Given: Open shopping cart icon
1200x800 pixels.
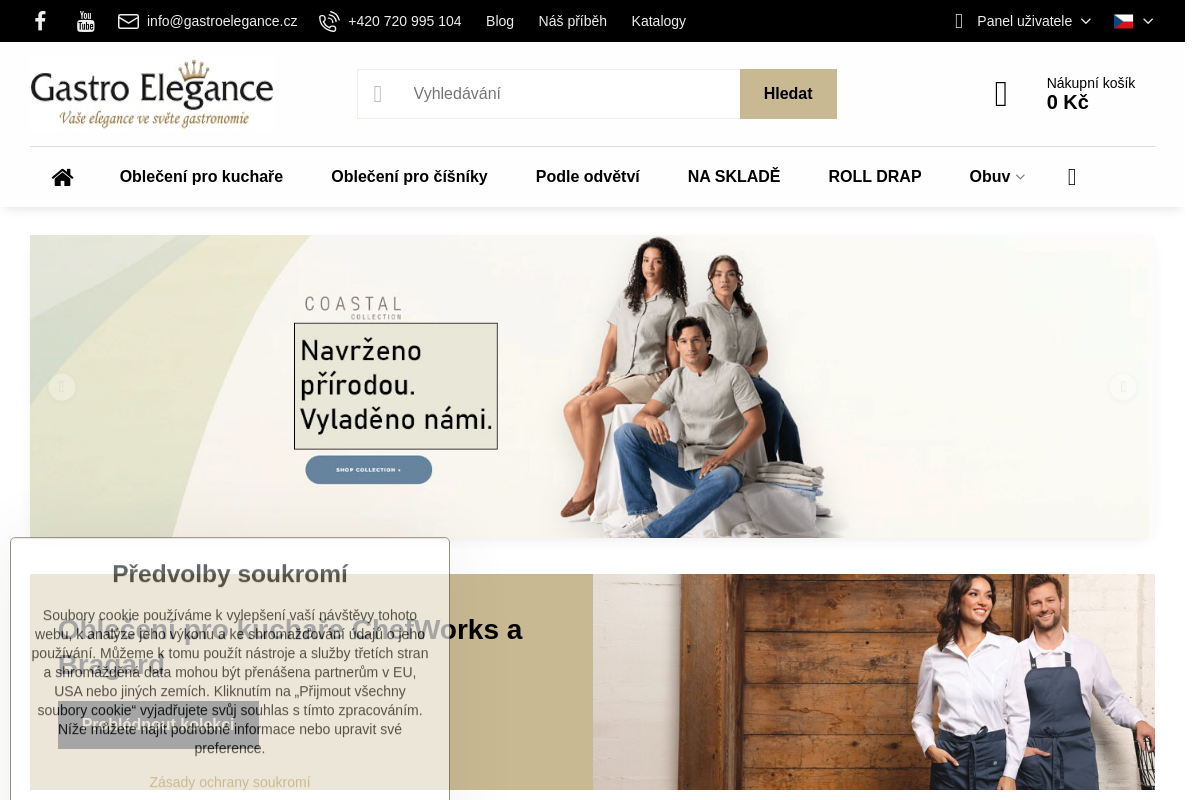Looking at the screenshot, I should coord(1001,94).
